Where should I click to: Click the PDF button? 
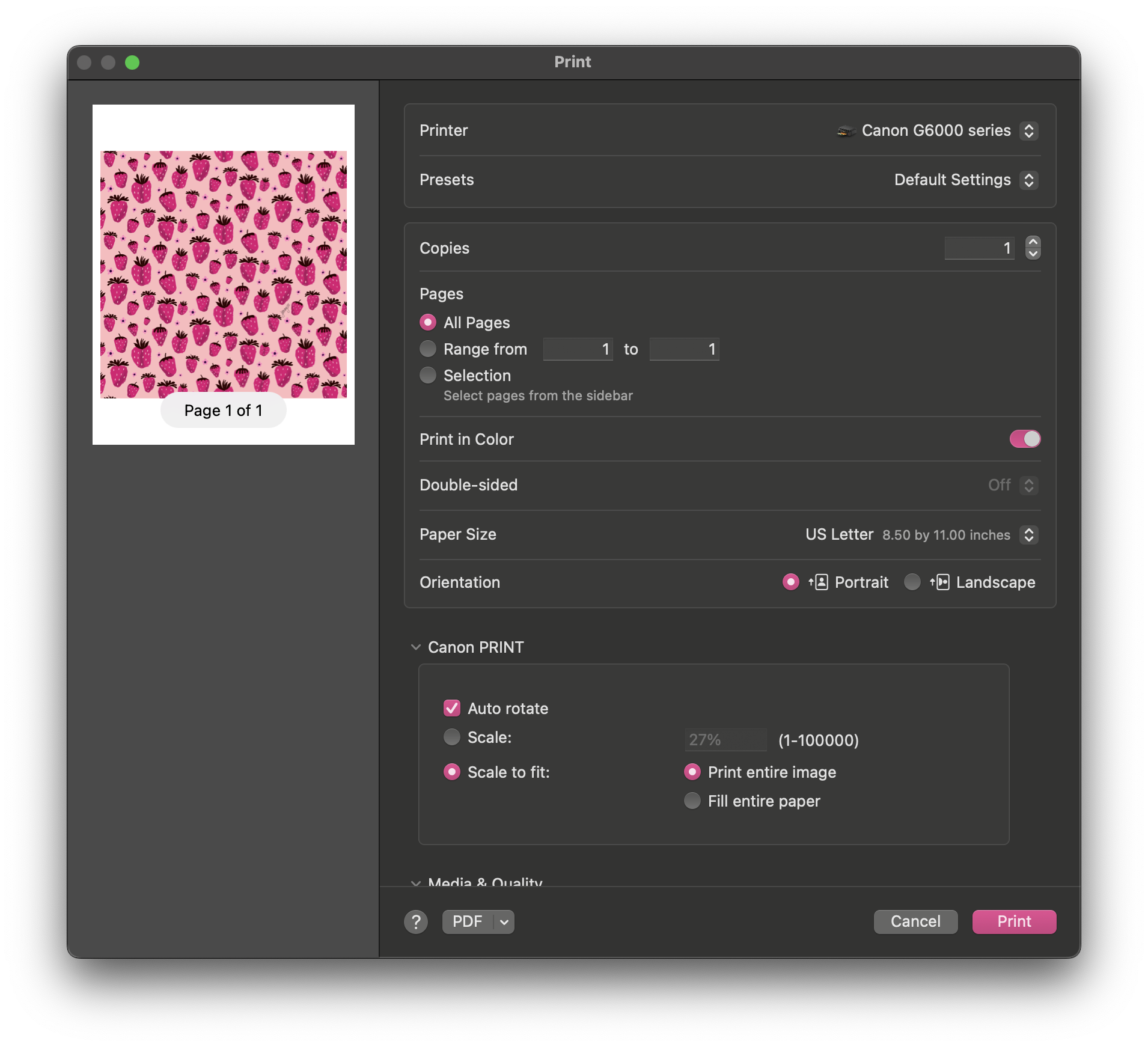468,921
